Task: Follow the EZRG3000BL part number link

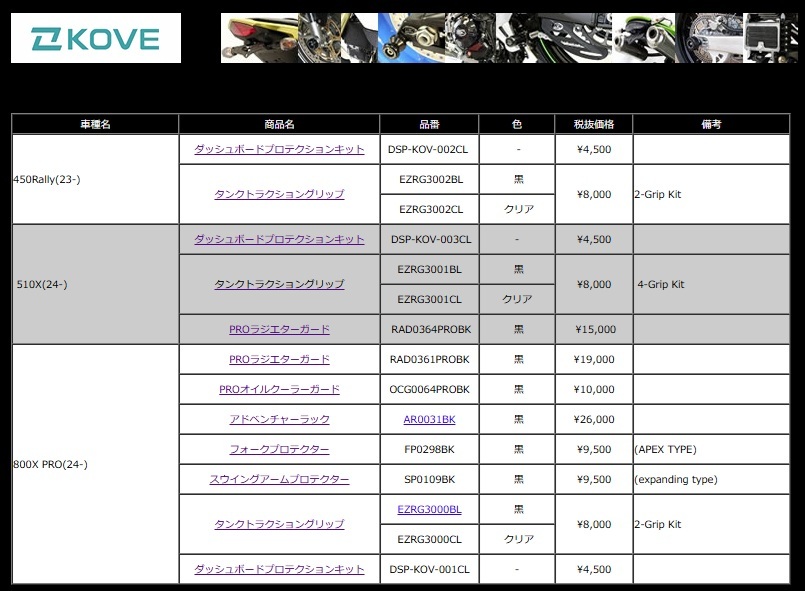Action: pos(429,509)
